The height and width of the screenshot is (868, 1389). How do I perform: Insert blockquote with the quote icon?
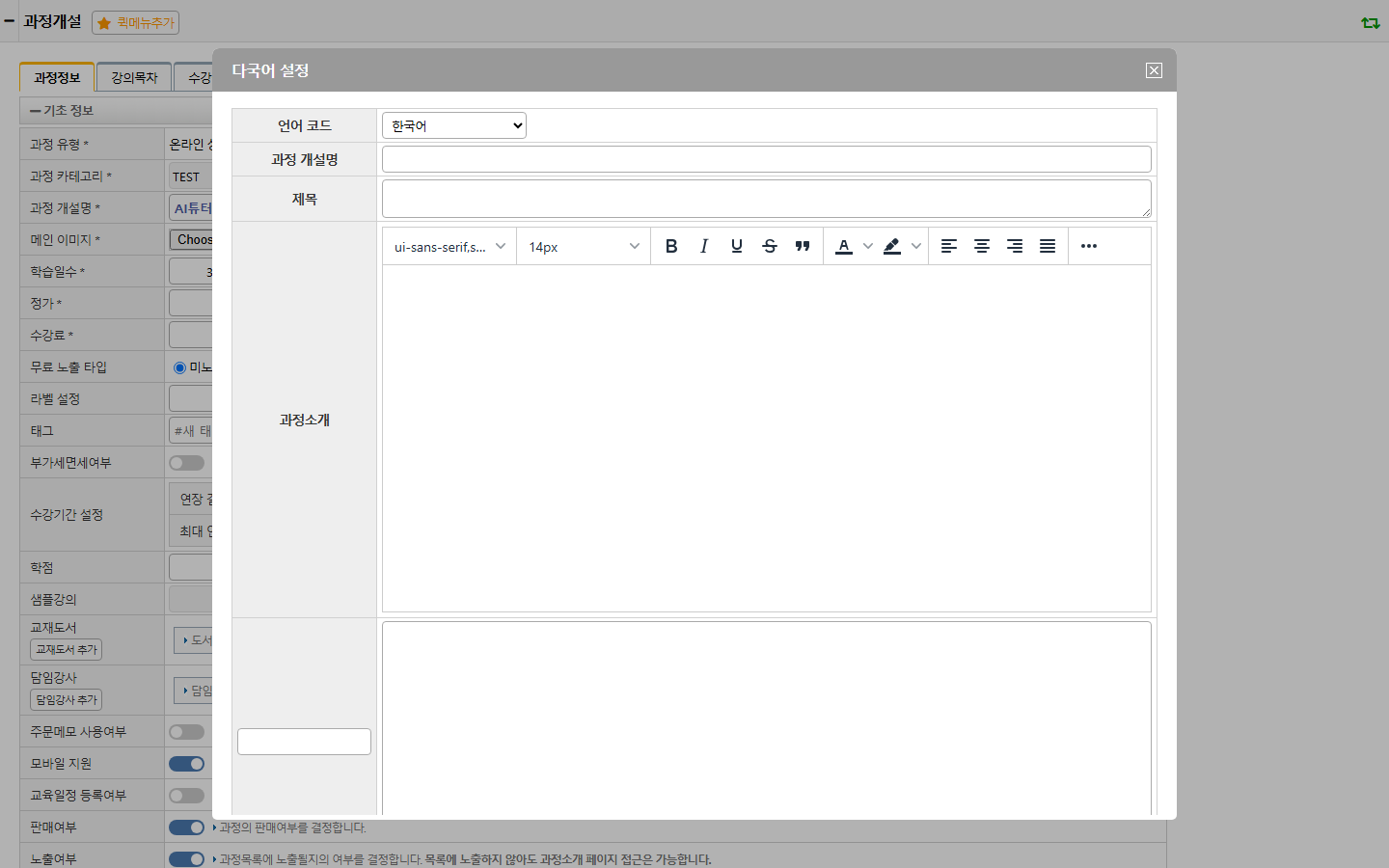(x=803, y=246)
